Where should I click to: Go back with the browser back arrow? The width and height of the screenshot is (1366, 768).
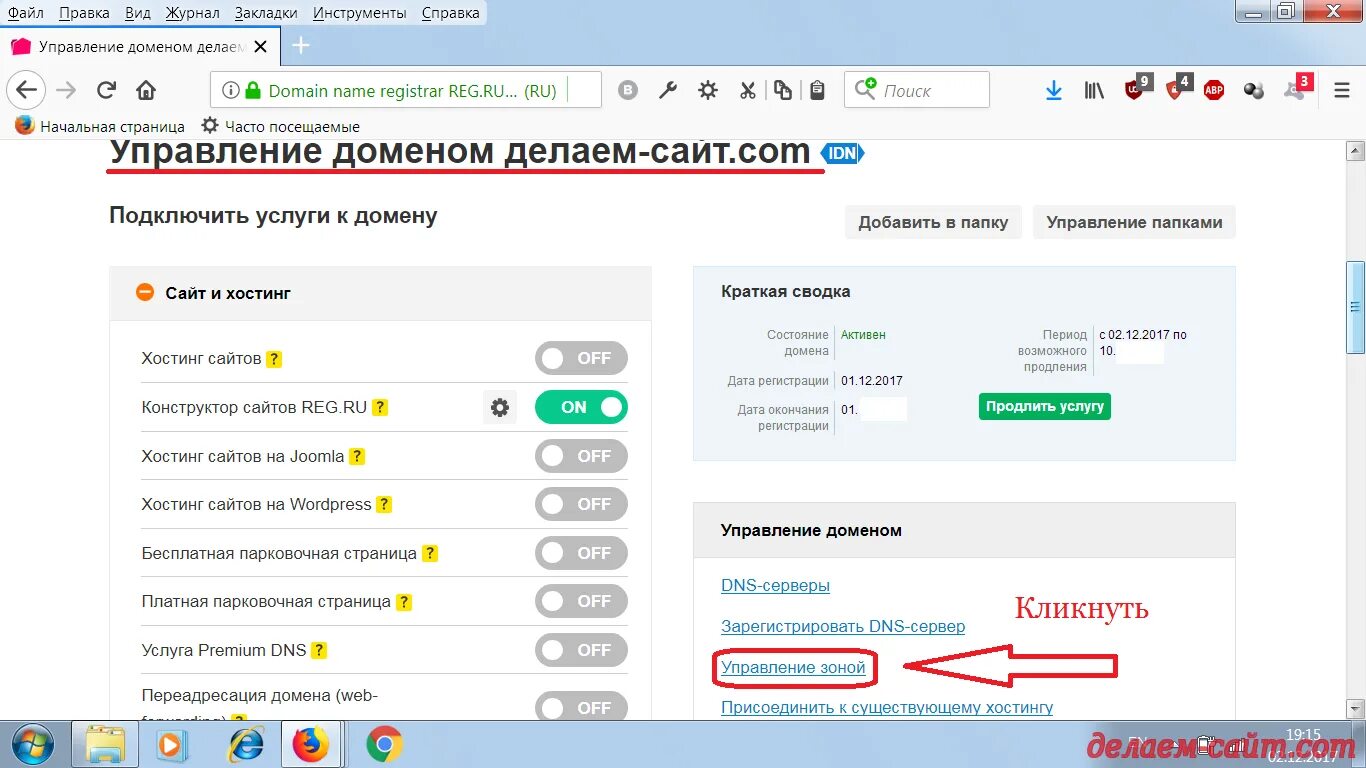tap(26, 90)
